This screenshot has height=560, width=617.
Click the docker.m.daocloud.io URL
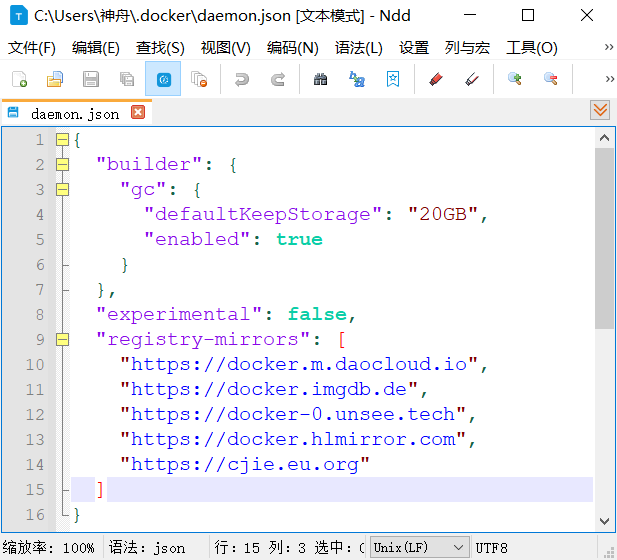click(299, 364)
